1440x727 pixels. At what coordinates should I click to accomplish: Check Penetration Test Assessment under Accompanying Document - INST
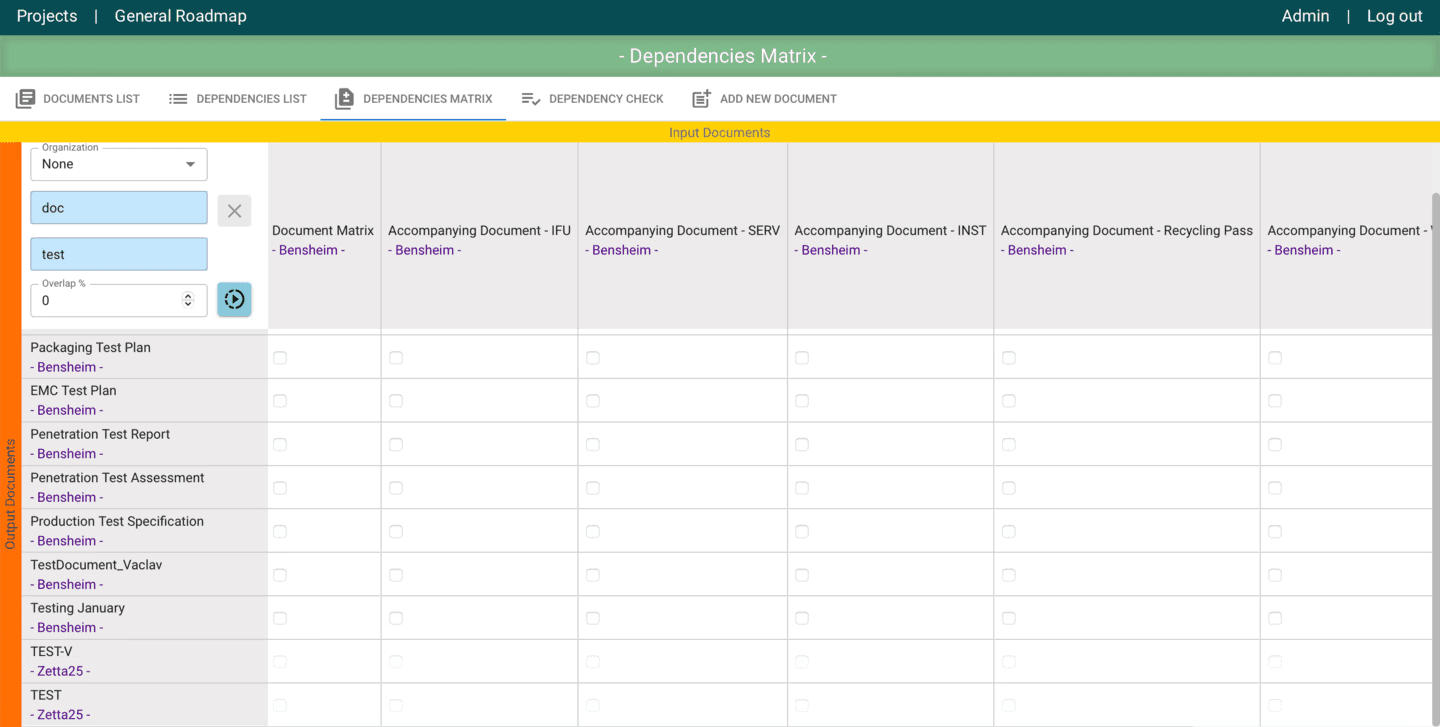click(x=802, y=488)
